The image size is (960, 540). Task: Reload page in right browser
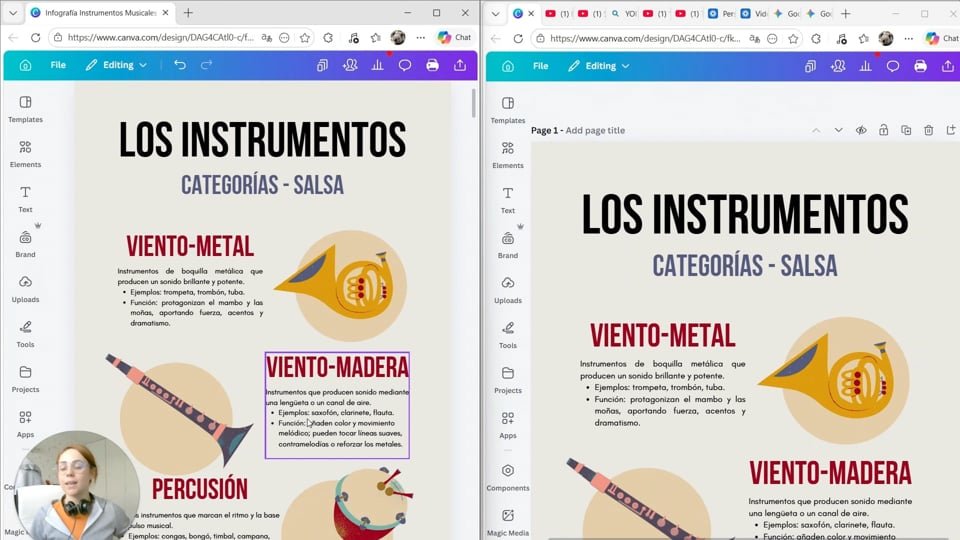click(518, 39)
